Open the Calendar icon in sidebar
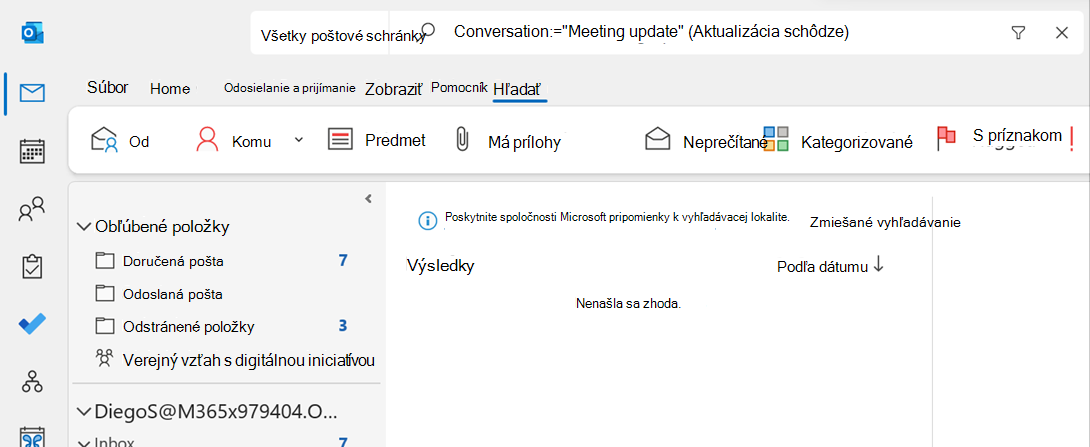This screenshot has height=447, width=1090. (x=32, y=151)
